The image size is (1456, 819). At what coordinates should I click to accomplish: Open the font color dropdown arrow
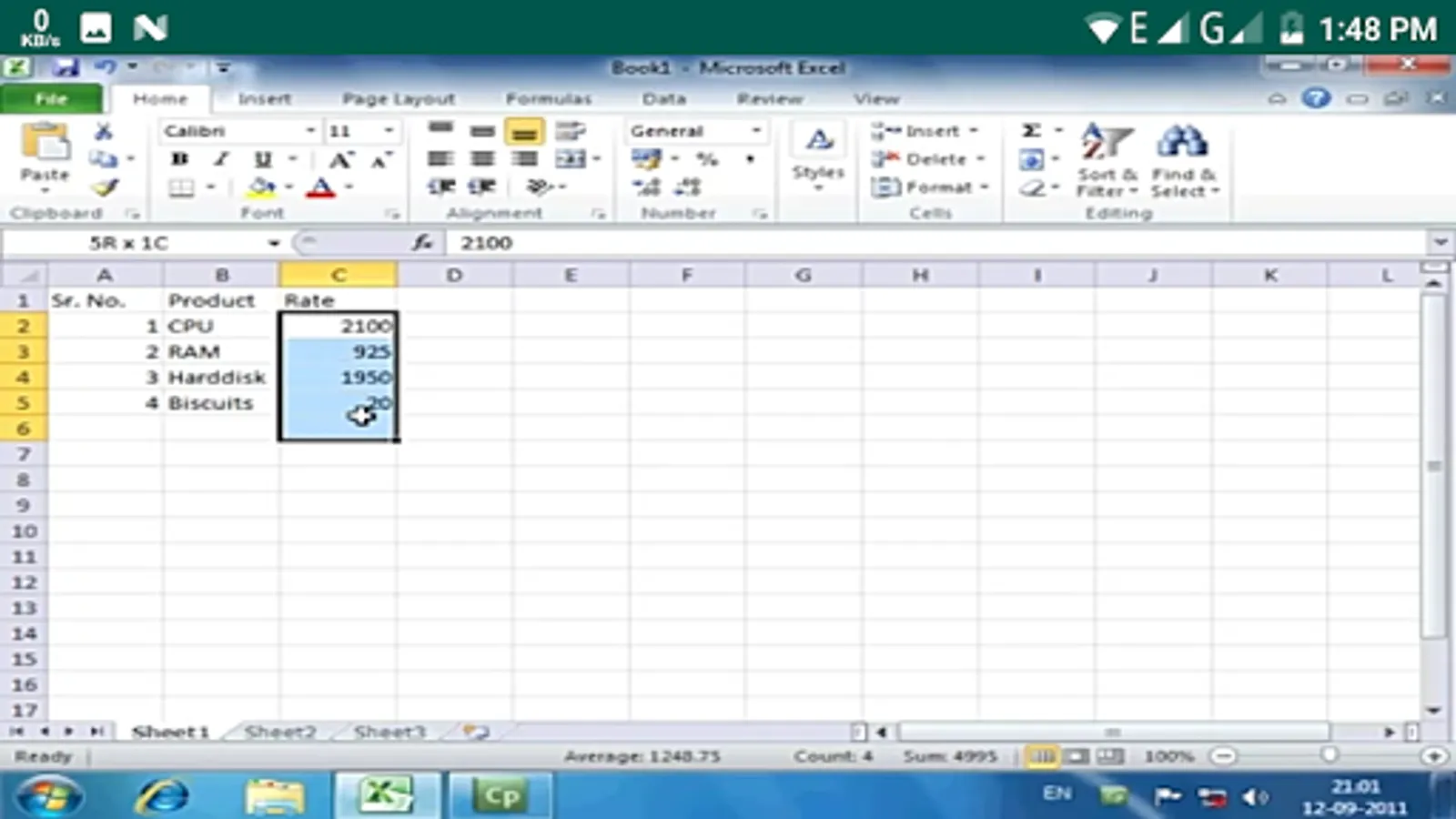click(349, 187)
